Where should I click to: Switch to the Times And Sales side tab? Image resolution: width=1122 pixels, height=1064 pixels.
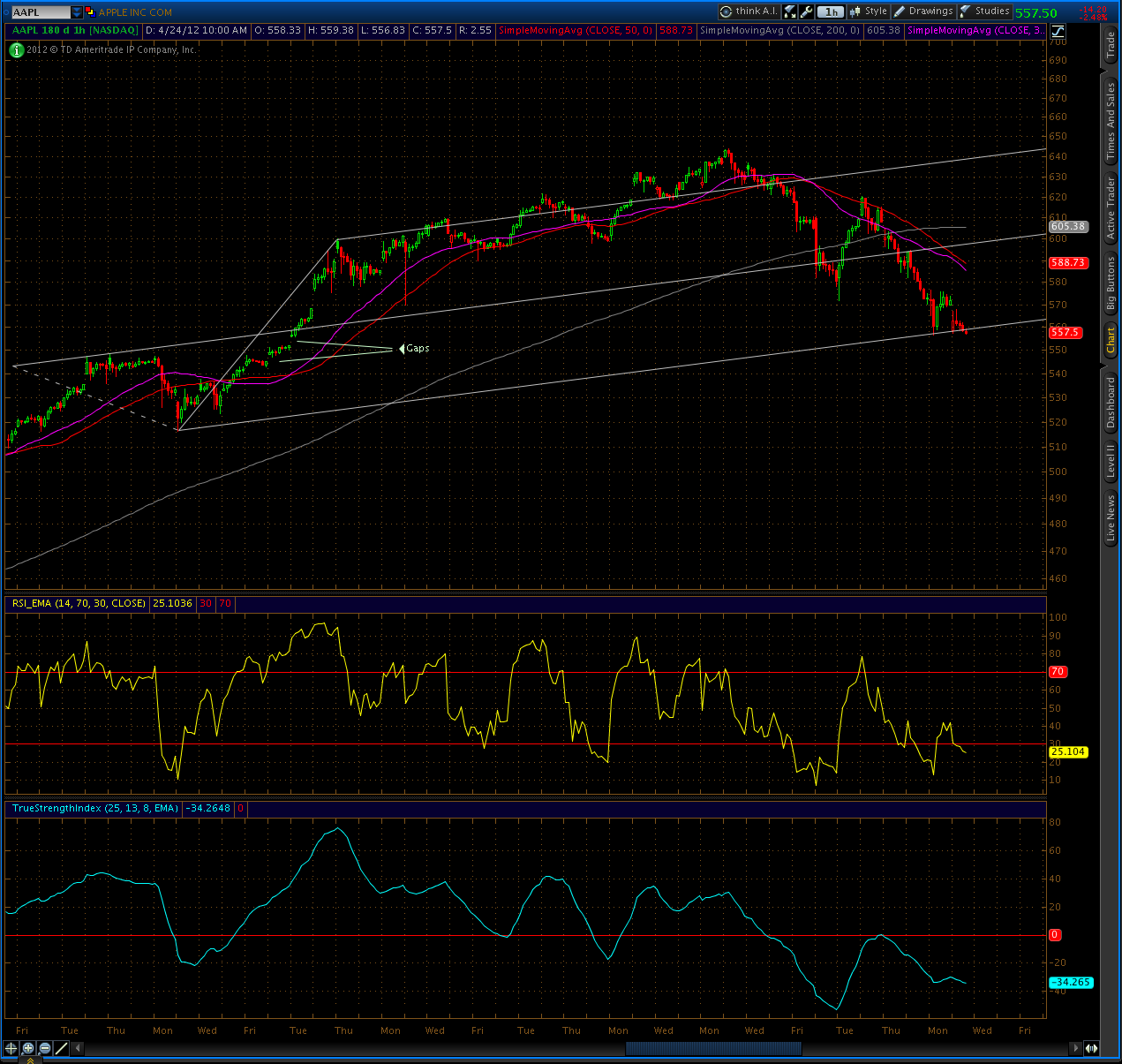click(1111, 121)
